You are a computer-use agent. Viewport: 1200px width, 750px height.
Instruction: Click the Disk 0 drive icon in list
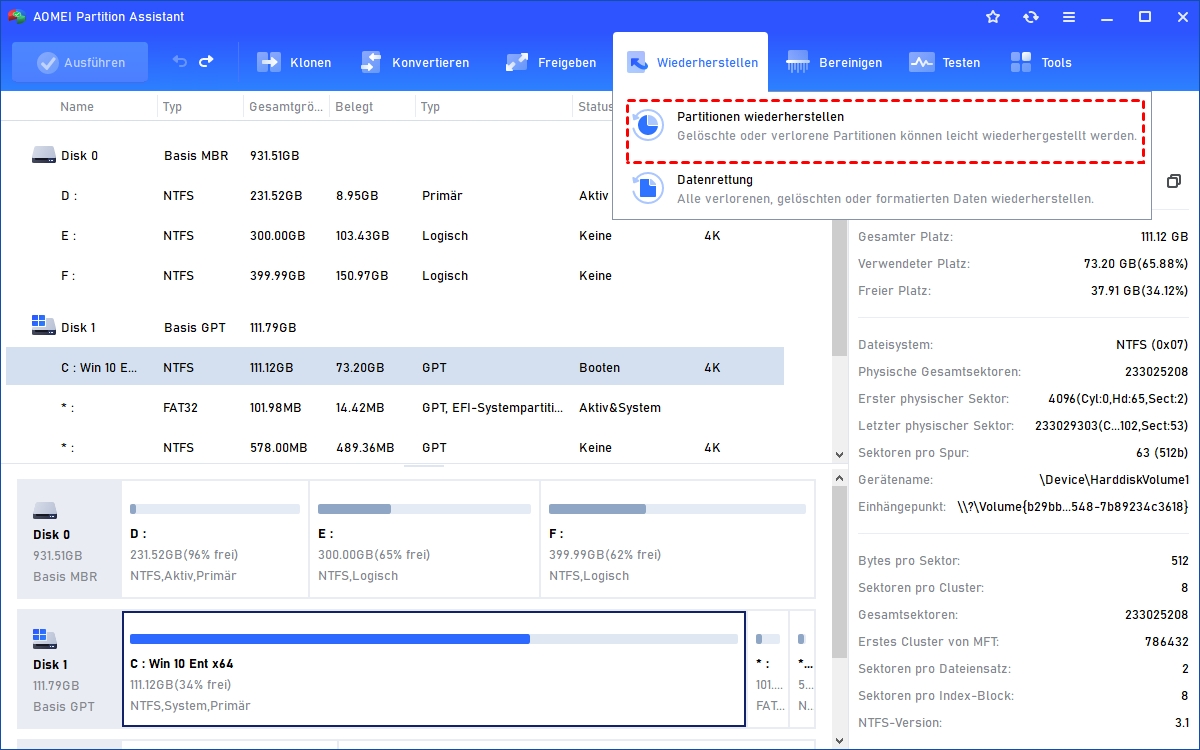pyautogui.click(x=43, y=155)
